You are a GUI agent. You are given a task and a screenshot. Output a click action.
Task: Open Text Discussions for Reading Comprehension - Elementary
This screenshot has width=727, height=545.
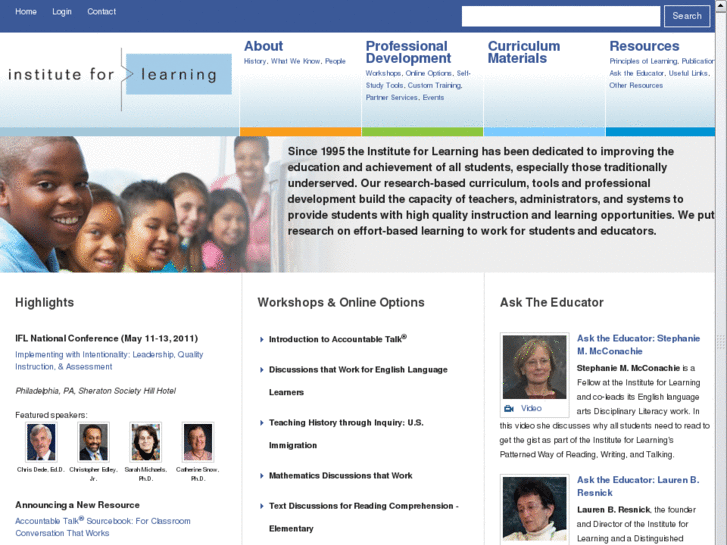pos(364,517)
